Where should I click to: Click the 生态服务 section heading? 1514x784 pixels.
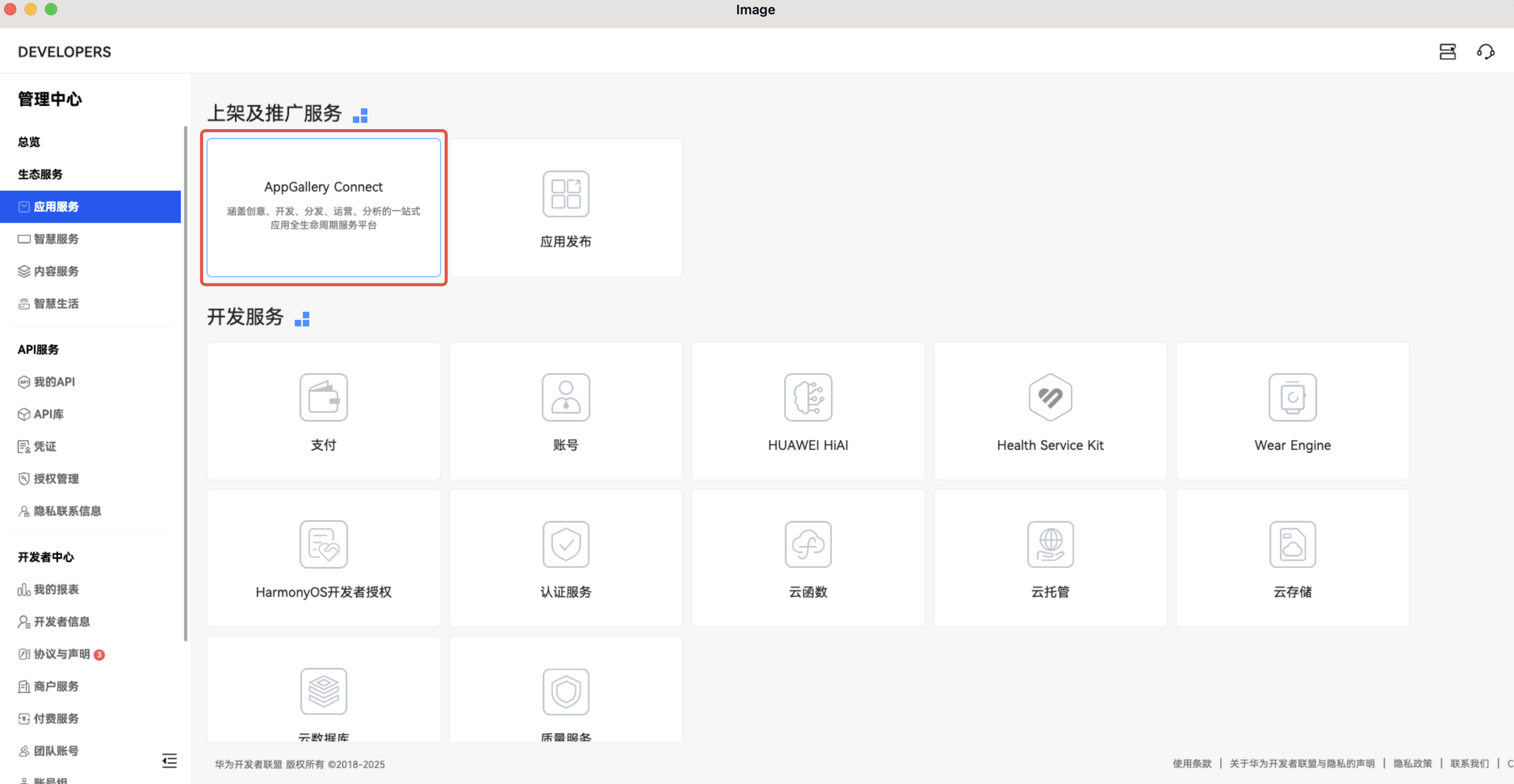(40, 174)
